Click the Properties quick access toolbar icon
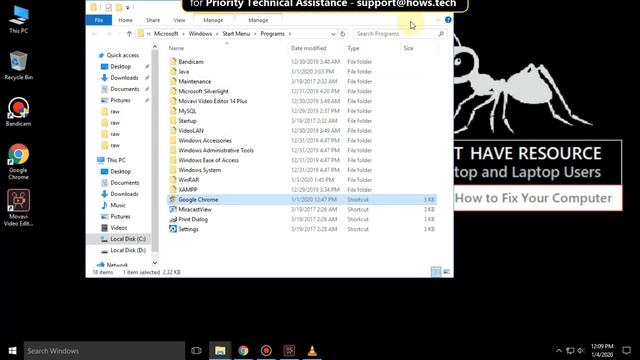This screenshot has width=640, height=360. (108, 7)
